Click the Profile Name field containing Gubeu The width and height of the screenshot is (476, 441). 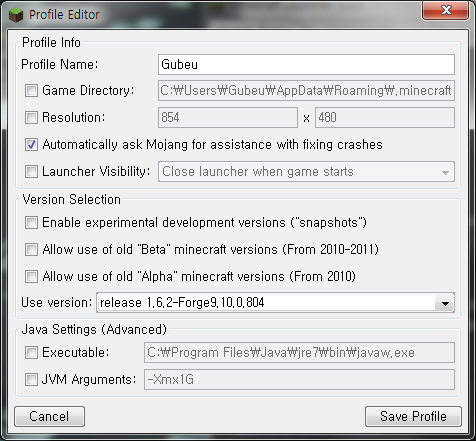click(x=306, y=64)
